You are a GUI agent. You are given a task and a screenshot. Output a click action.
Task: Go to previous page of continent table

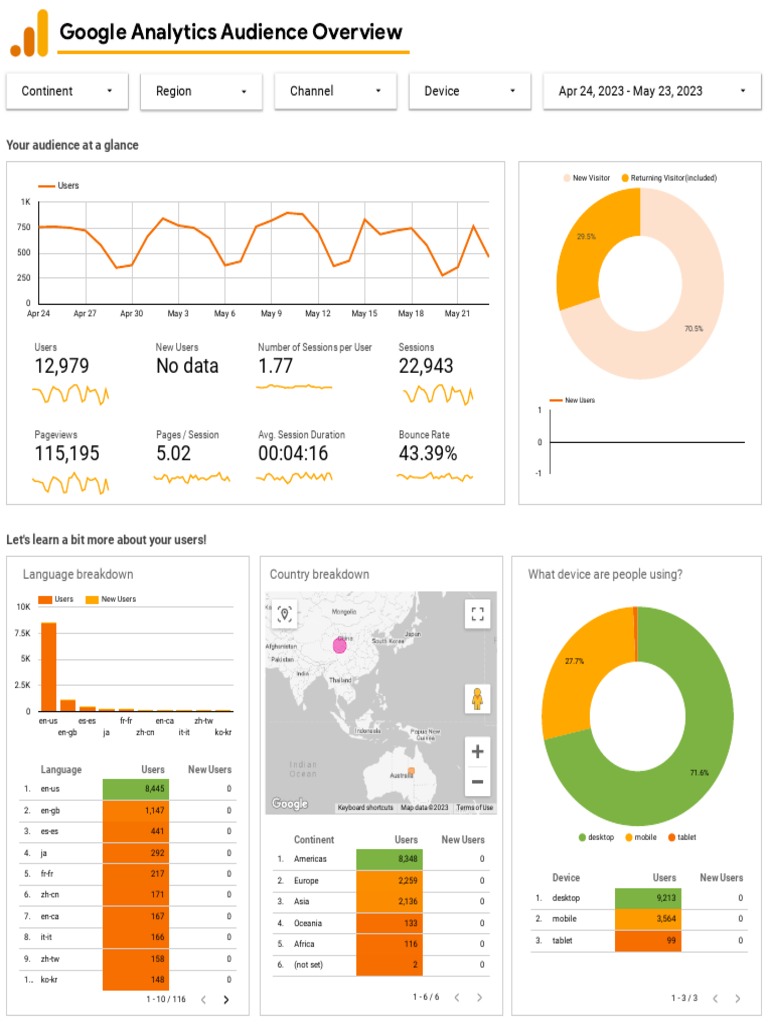tap(457, 997)
